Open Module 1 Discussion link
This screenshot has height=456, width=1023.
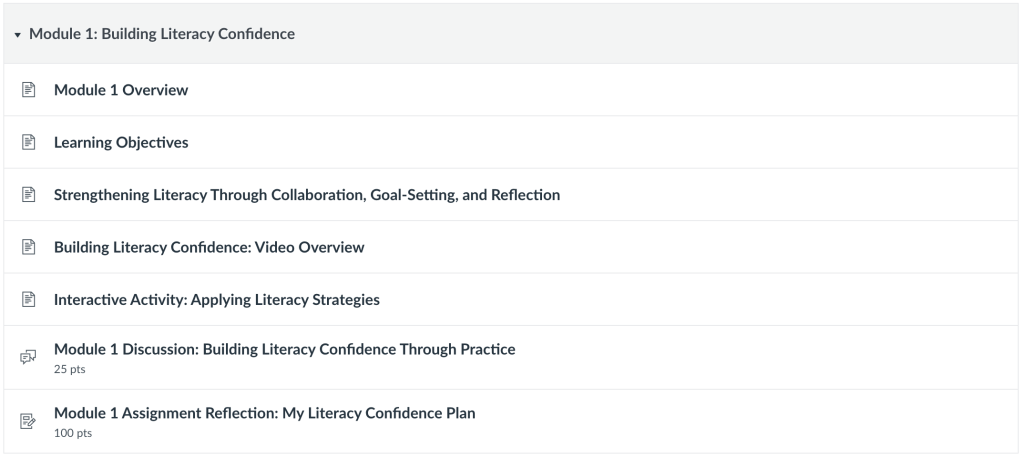[284, 349]
